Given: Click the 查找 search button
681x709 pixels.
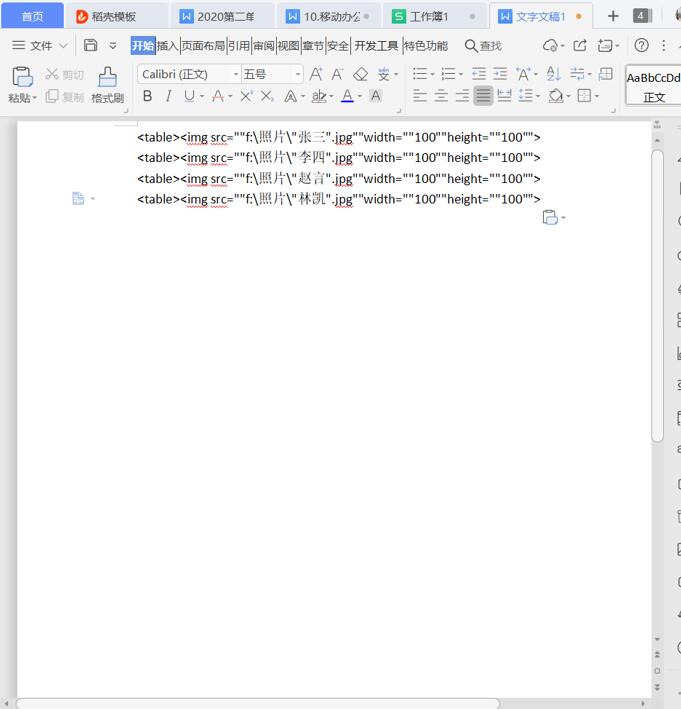Looking at the screenshot, I should (483, 46).
